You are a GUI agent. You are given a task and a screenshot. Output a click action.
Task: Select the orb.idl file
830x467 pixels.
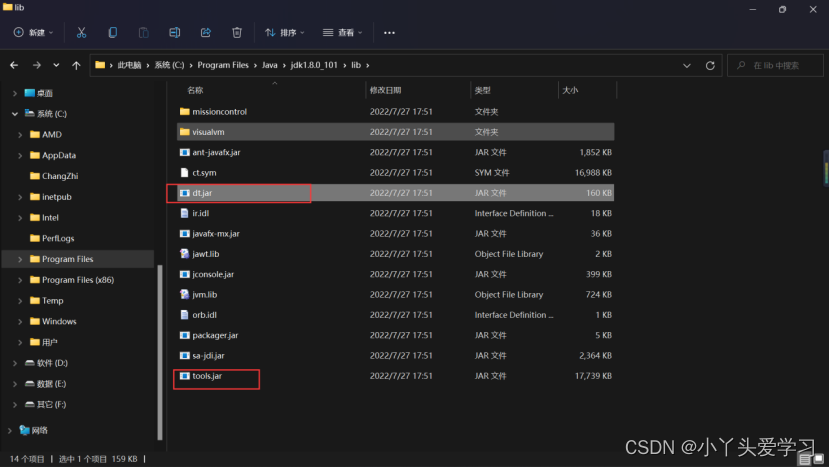click(395, 315)
